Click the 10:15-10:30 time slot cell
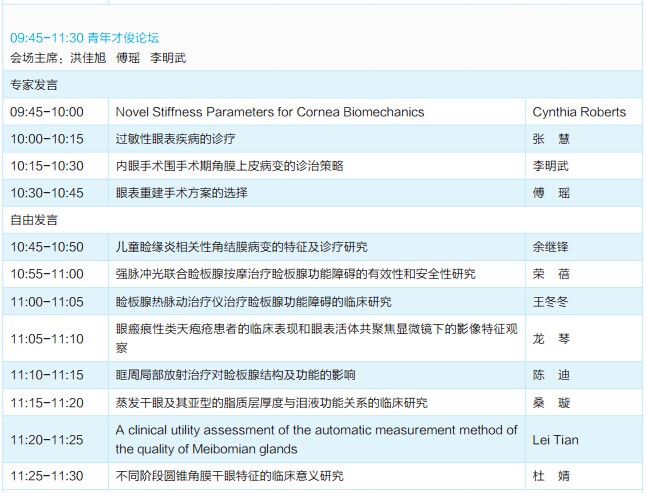 [47, 166]
